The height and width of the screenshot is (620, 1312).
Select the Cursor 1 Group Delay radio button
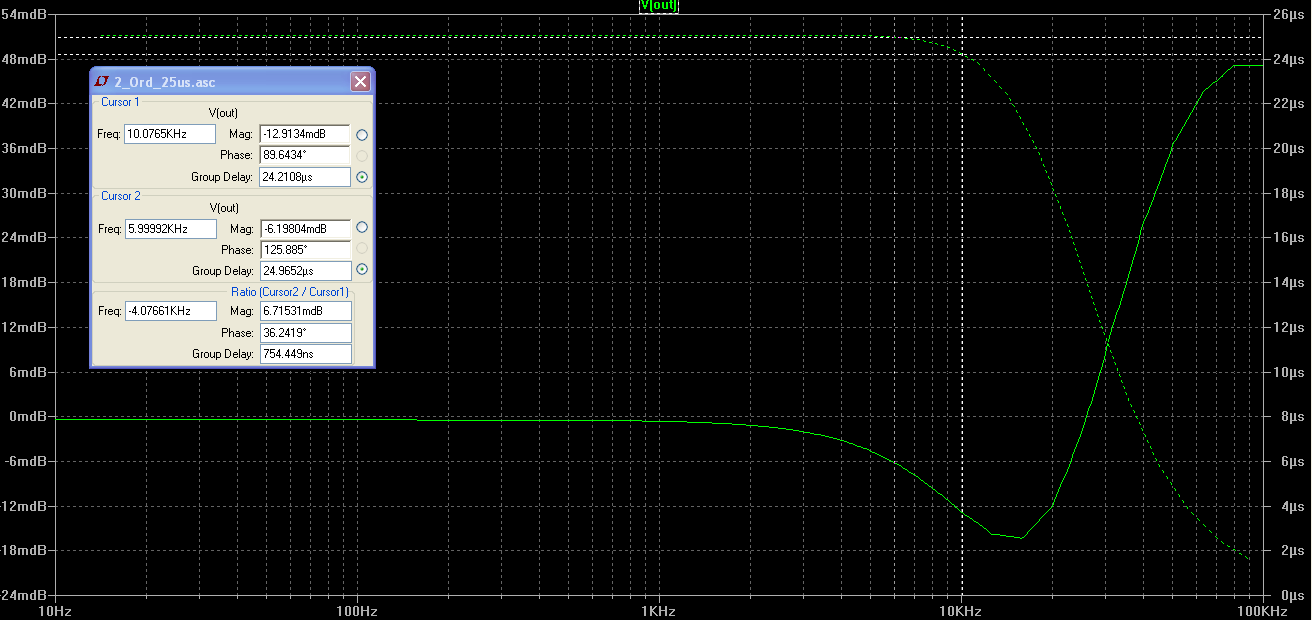[x=362, y=177]
